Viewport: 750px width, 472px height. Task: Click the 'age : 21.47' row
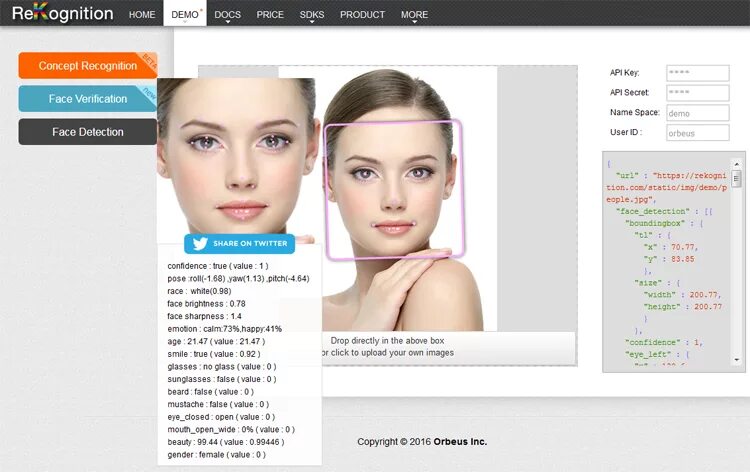pos(216,341)
